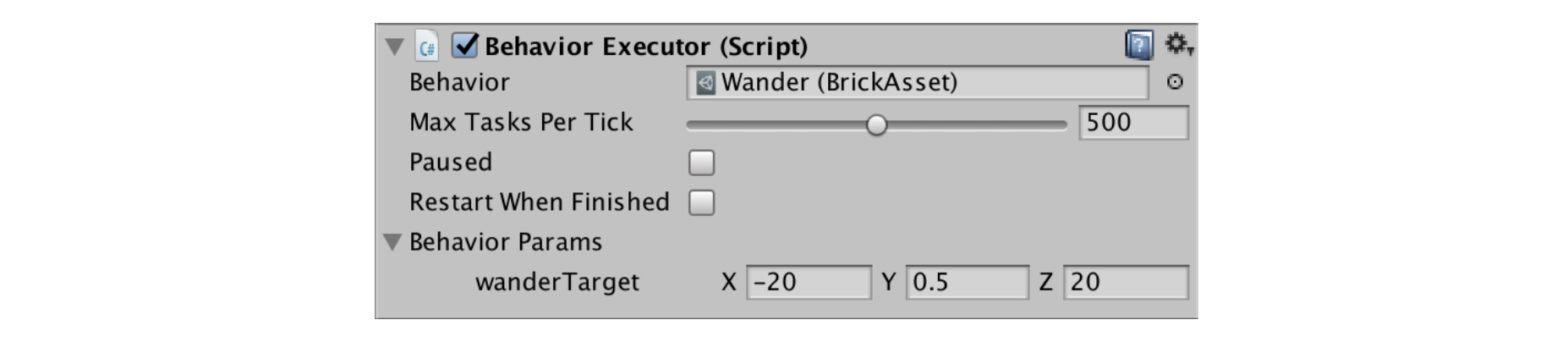Click the wanderTarget X field

808,282
